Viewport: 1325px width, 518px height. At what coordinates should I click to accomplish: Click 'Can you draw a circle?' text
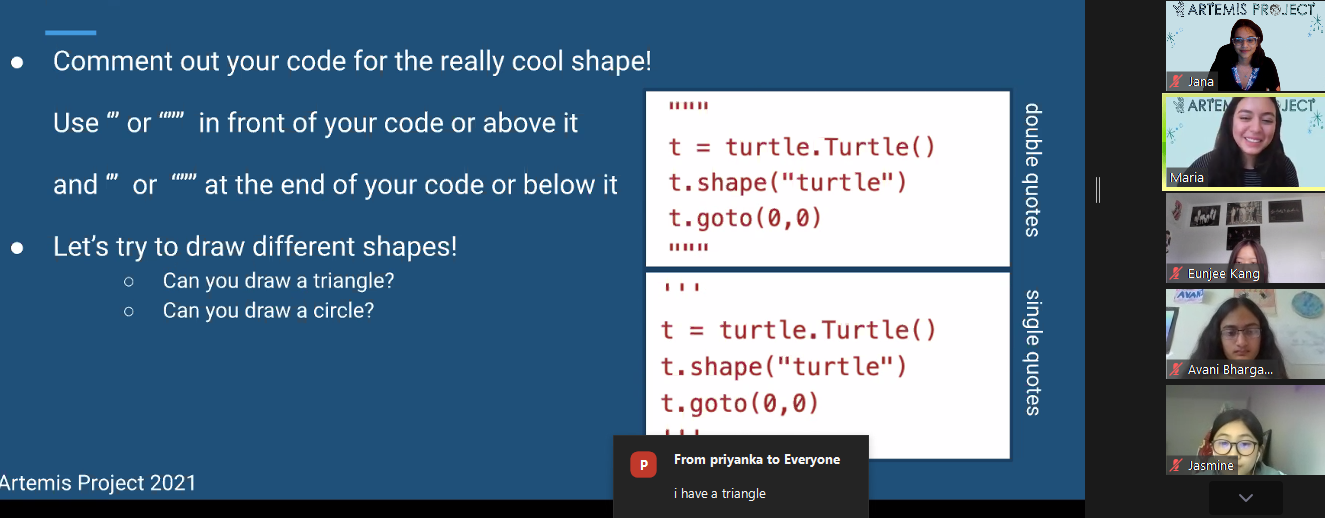pos(269,311)
